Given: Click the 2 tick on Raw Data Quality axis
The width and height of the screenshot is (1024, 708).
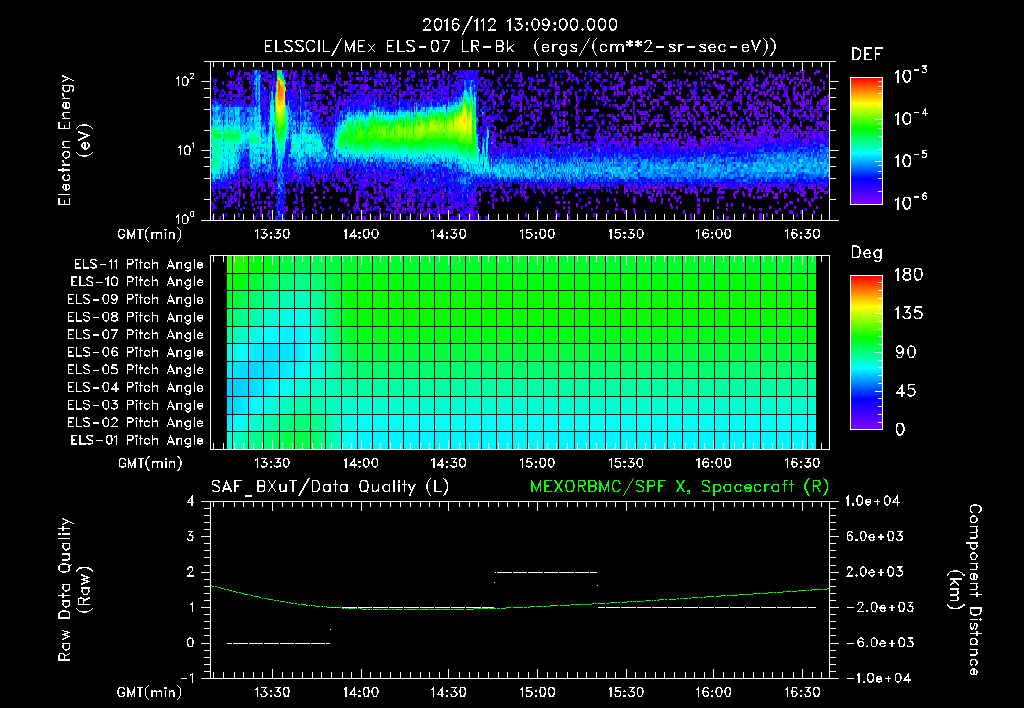Looking at the screenshot, I should (191, 572).
